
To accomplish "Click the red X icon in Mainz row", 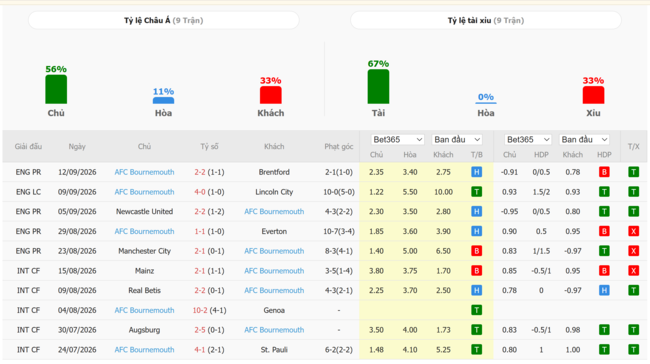I will click(x=633, y=271).
